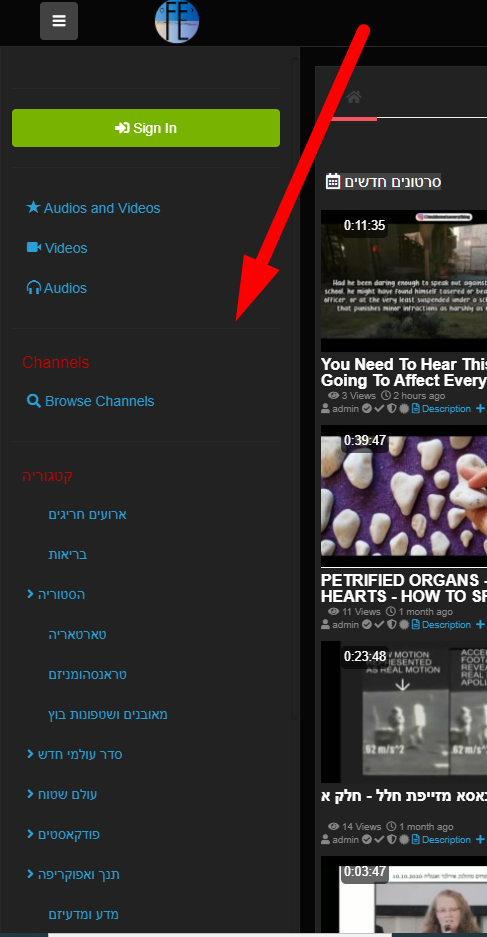Screen dimensions: 487x937
Task: Open category תנך ואפוקריפה
Action: [79, 875]
